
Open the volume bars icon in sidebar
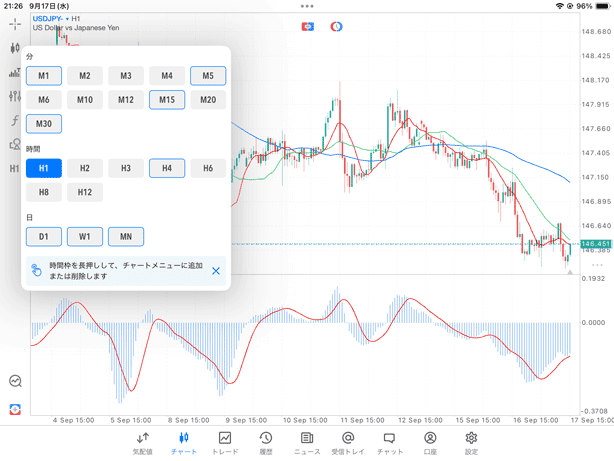[15, 72]
